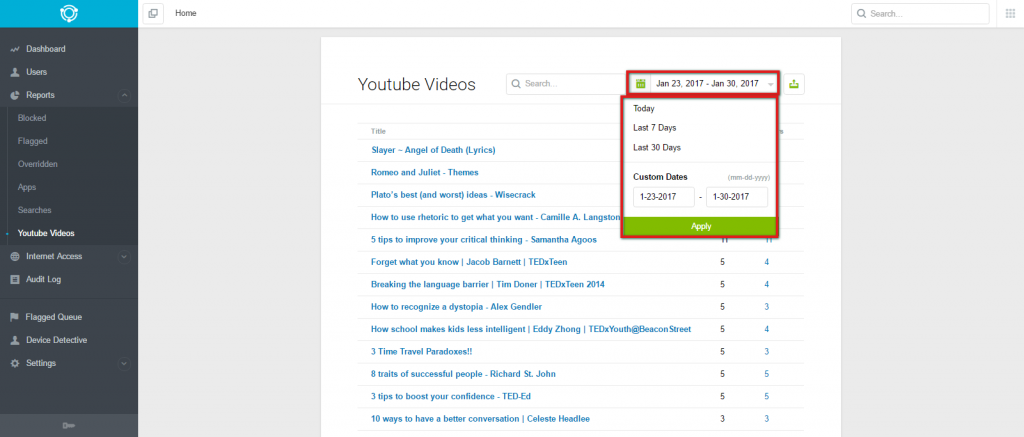Expand the Settings section chevron
Viewport: 1024px width, 437px height.
coord(124,363)
